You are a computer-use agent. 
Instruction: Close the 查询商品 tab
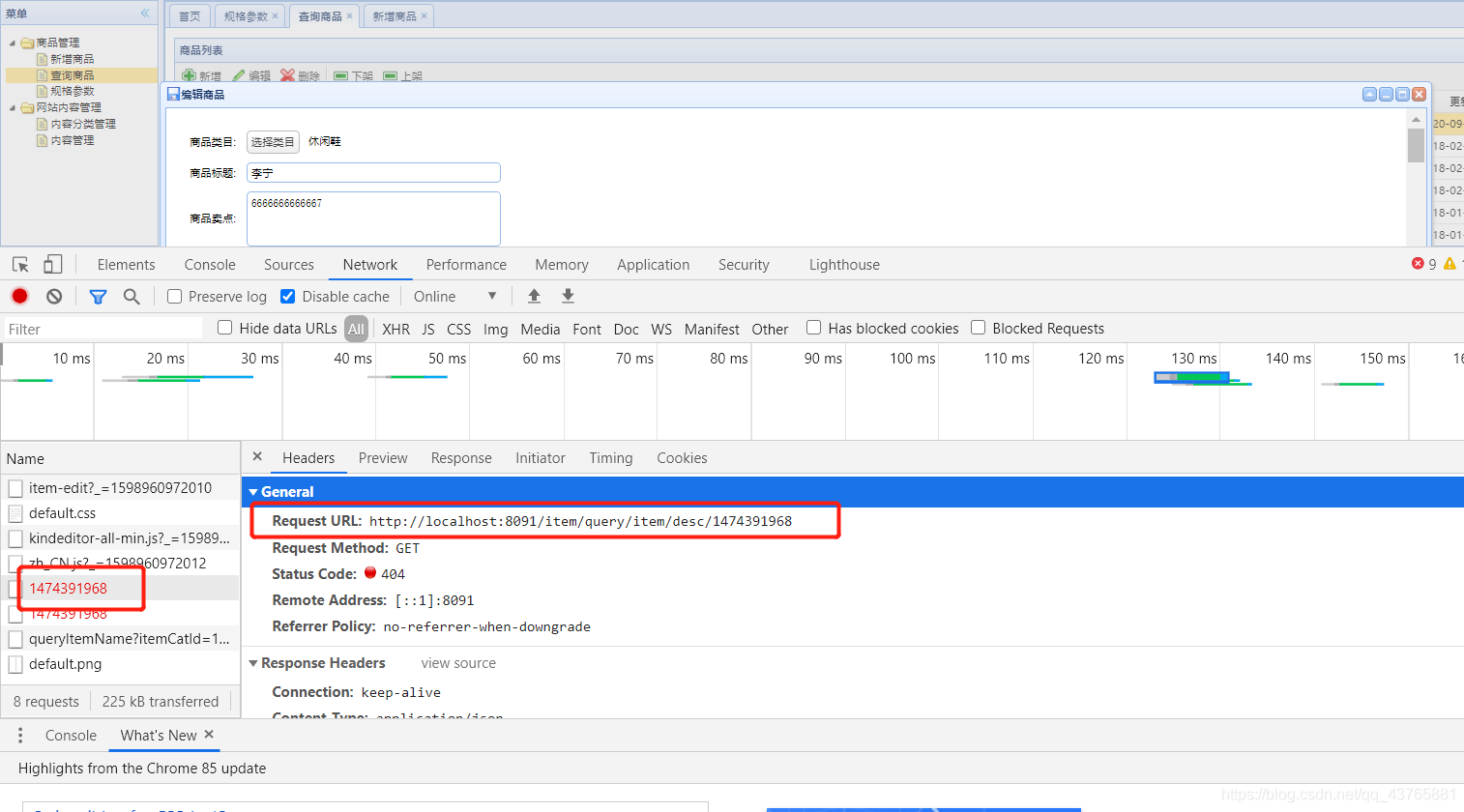(x=350, y=16)
